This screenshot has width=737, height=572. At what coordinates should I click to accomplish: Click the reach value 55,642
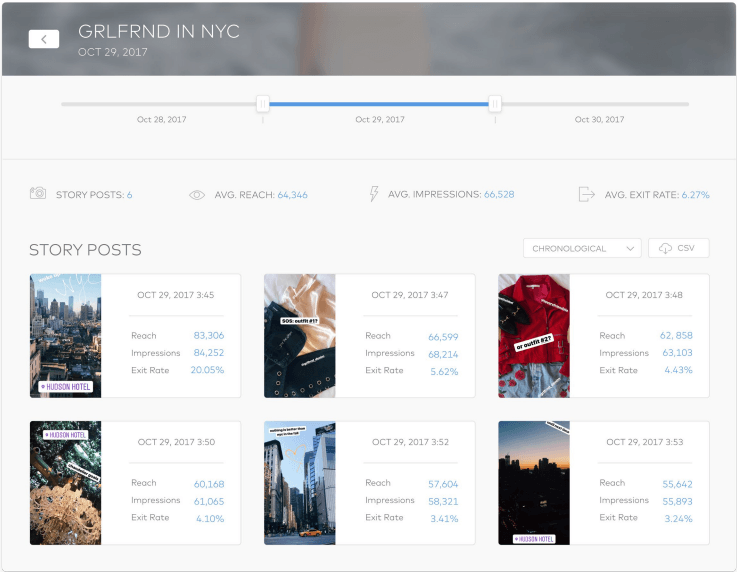677,484
